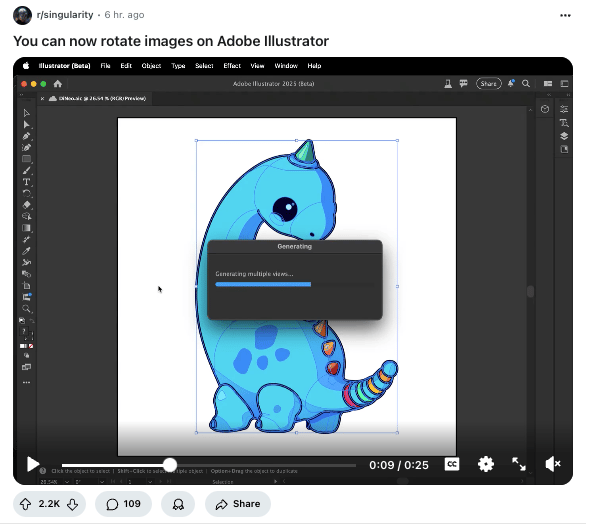Open Illustrator search icon
This screenshot has height=525, width=594.
tap(526, 84)
